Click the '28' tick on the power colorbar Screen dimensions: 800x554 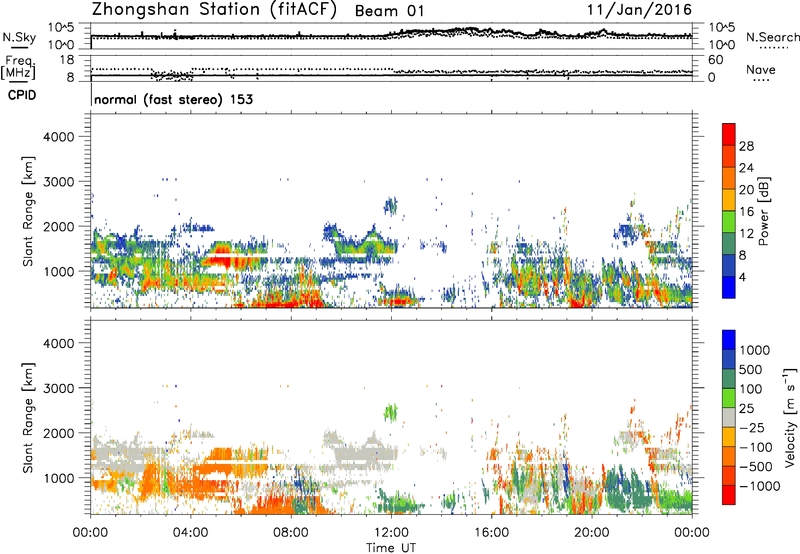[746, 146]
